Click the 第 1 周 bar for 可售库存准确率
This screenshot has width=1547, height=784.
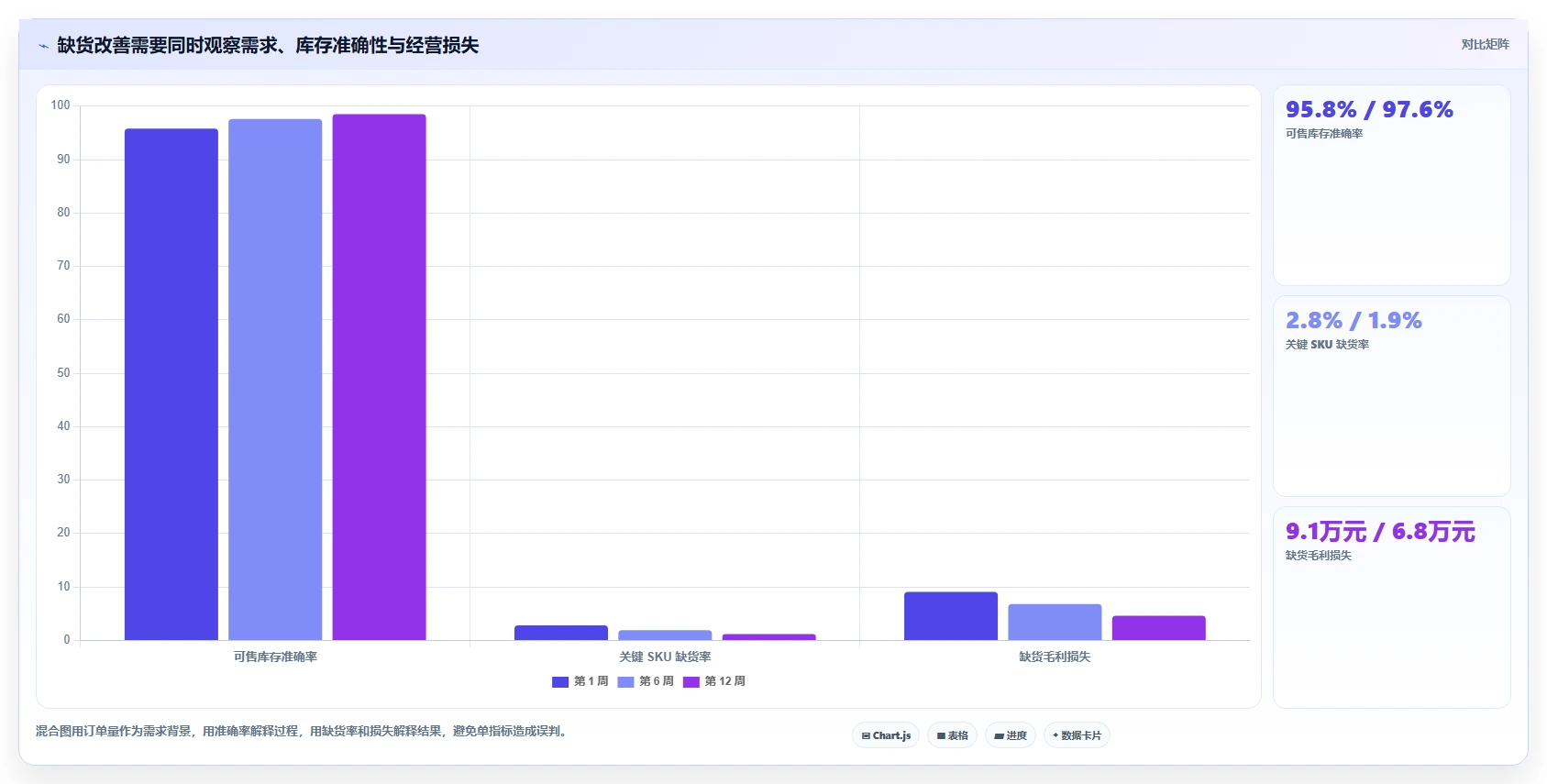[x=171, y=384]
